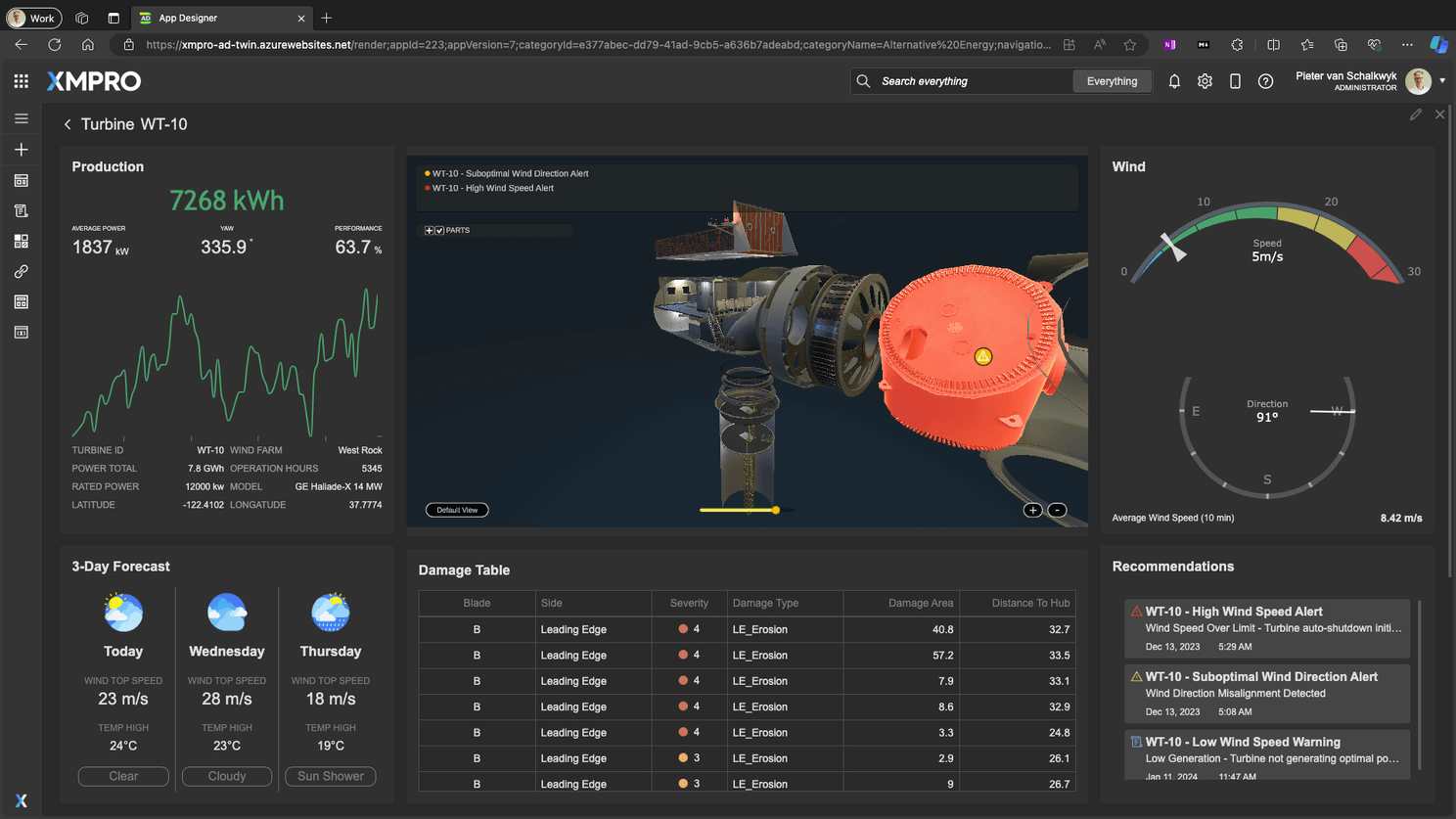1456x819 pixels.
Task: Click the yellow slider handle in 3D viewer
Action: pyautogui.click(x=775, y=510)
